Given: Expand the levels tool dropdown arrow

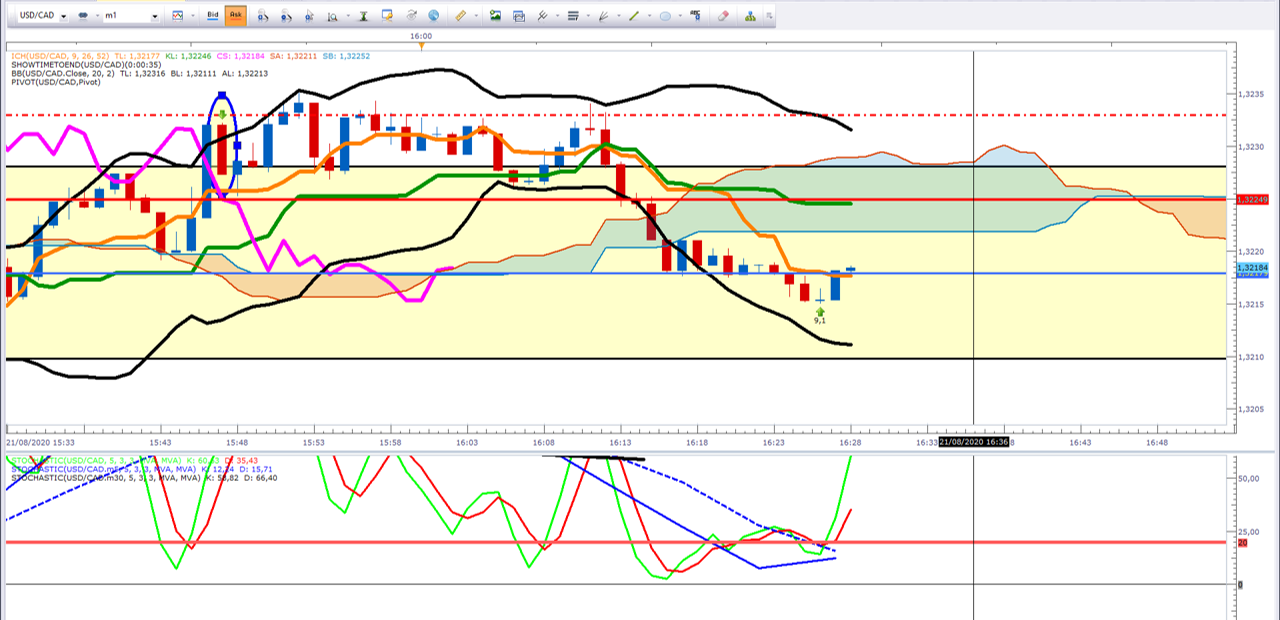Looking at the screenshot, I should coord(589,16).
